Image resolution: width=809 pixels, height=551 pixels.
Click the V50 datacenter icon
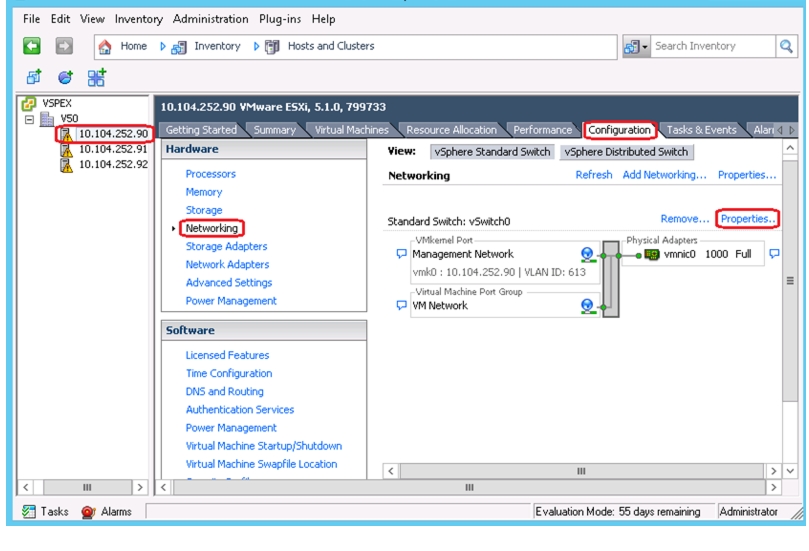pos(47,119)
